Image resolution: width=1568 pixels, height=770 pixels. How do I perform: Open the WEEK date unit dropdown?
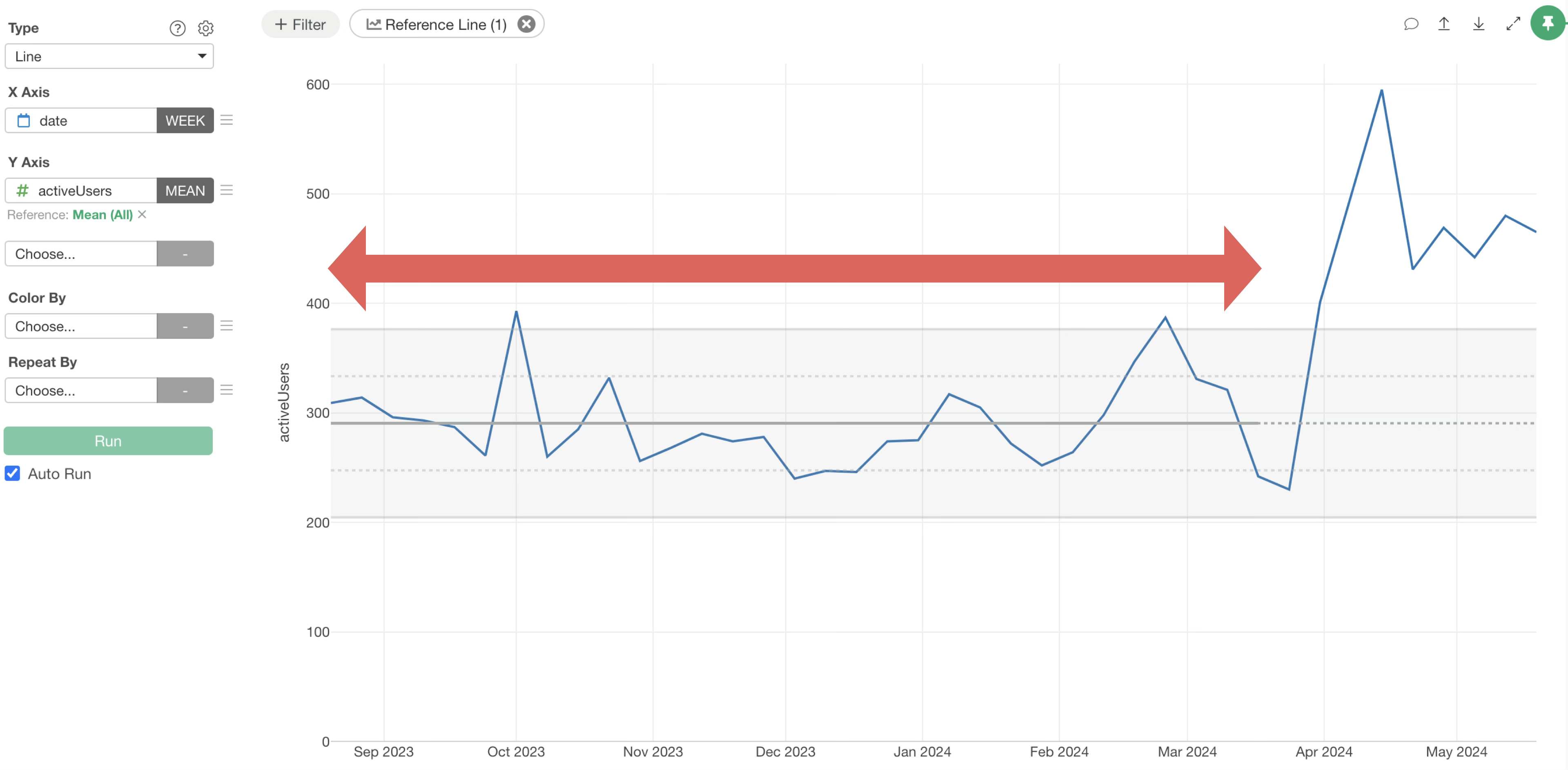(x=185, y=120)
